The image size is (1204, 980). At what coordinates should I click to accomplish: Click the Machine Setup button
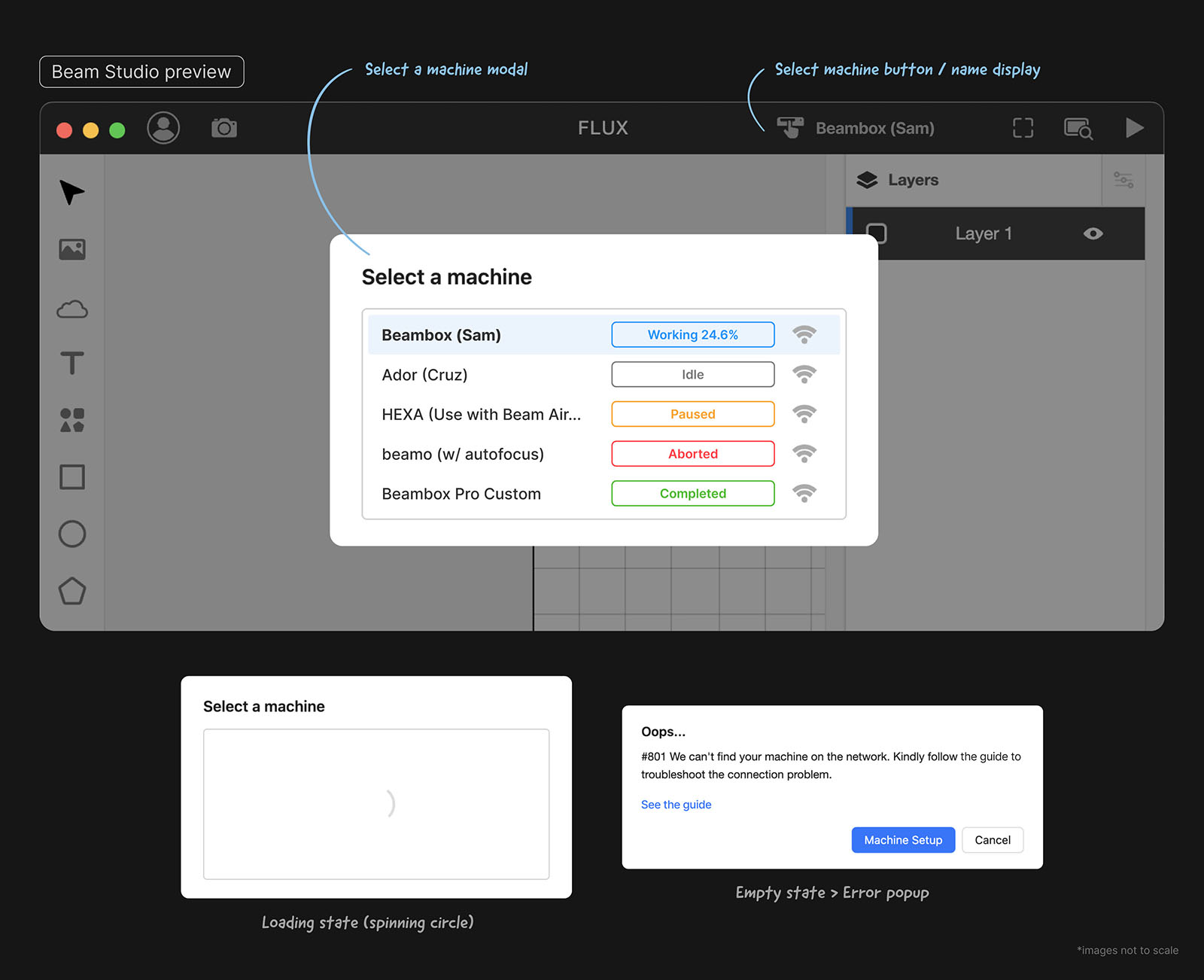click(x=903, y=840)
